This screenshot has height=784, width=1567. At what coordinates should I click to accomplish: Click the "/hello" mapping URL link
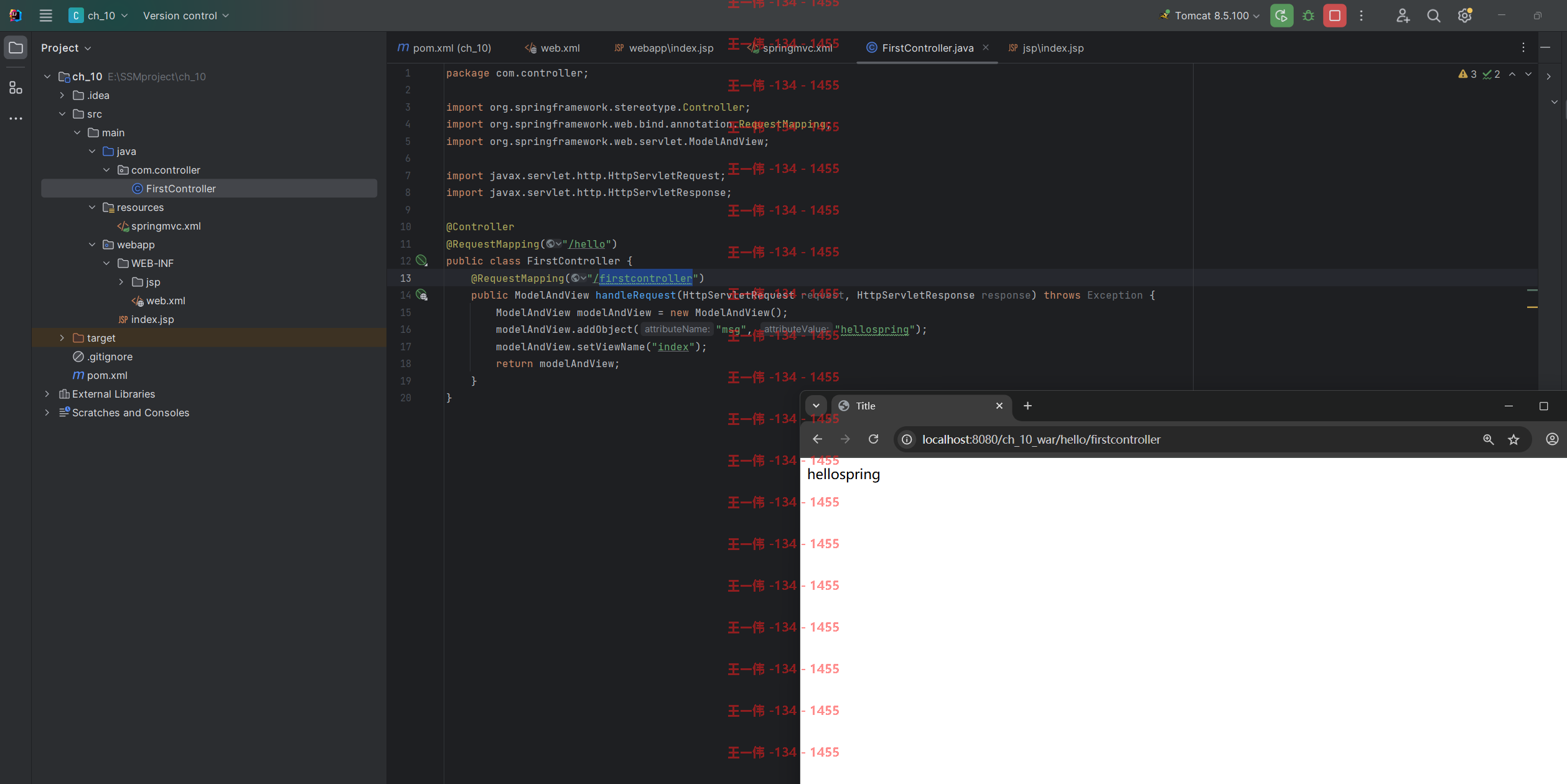[x=586, y=244]
